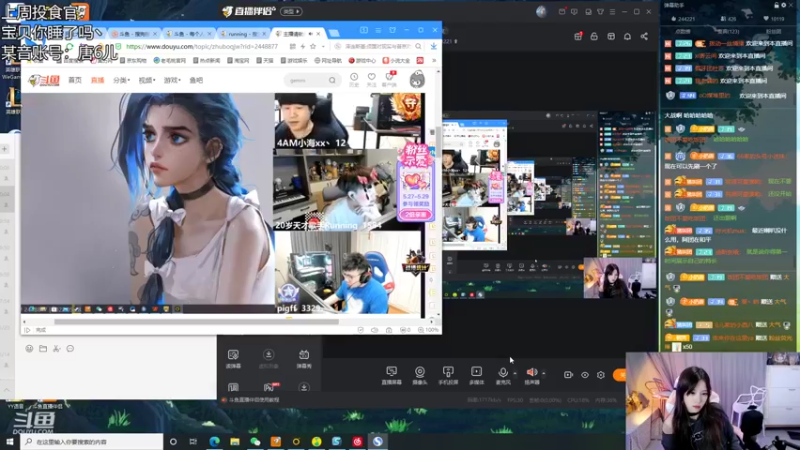Toggle the 扬声器 speaker mute
The height and width of the screenshot is (450, 800).
coord(532,375)
